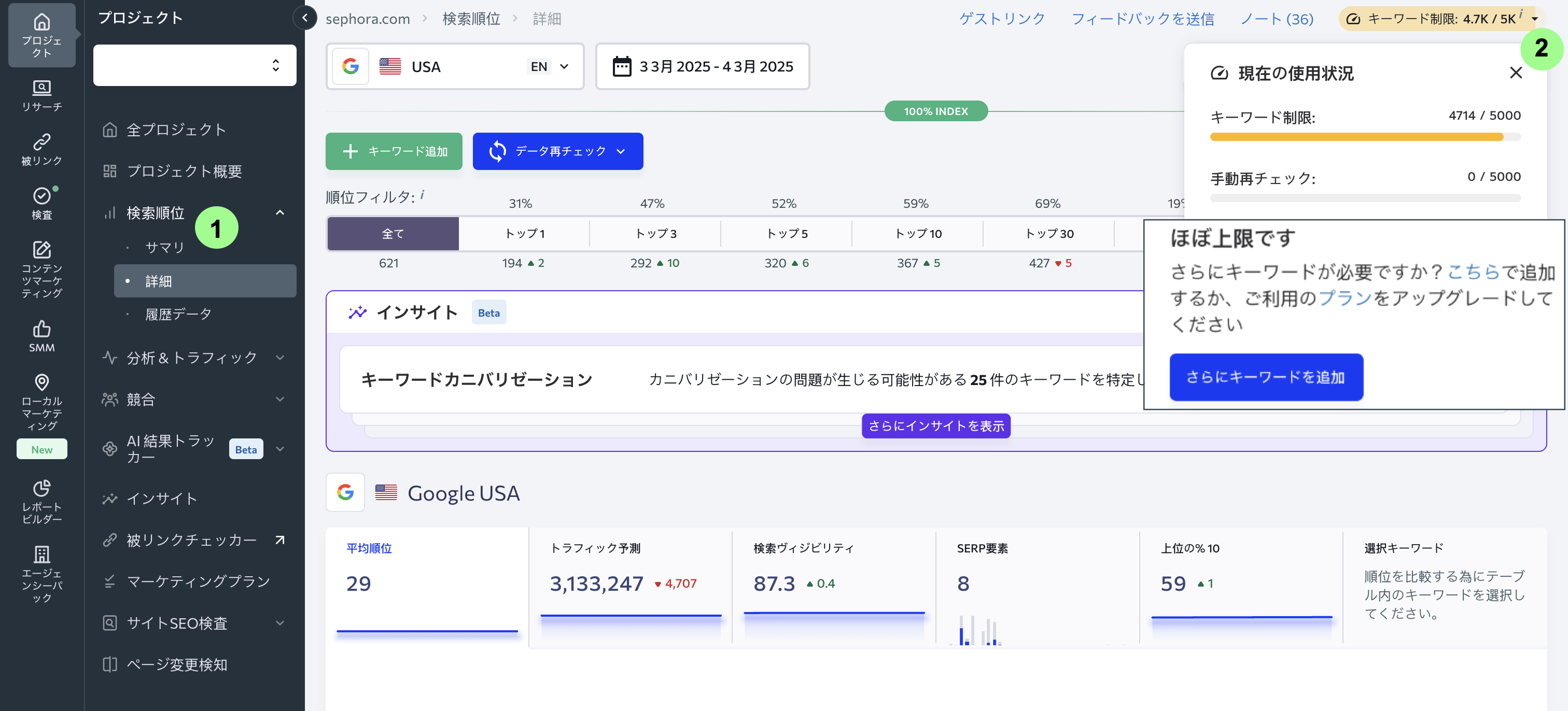Viewport: 1568px width, 711px height.
Task: Select the 平均順位 metric card
Action: 427,587
